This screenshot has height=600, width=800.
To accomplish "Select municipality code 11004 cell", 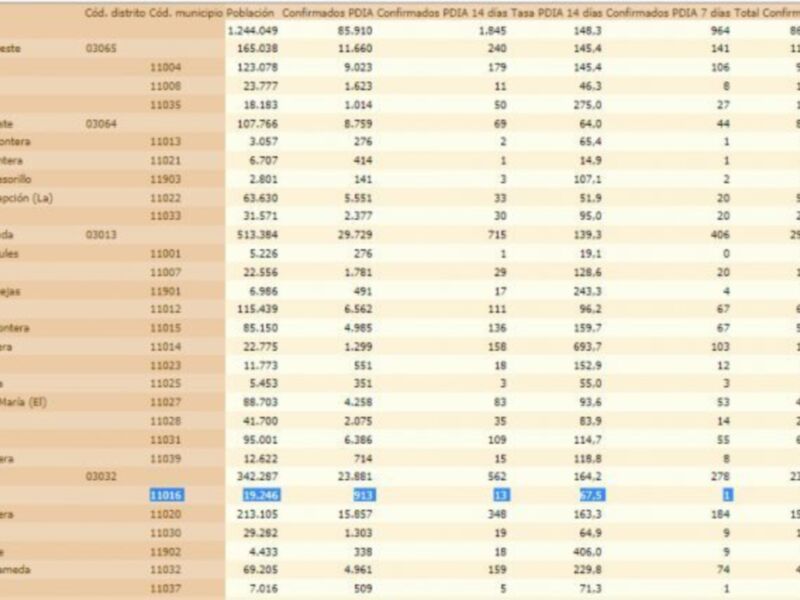I will tap(165, 67).
